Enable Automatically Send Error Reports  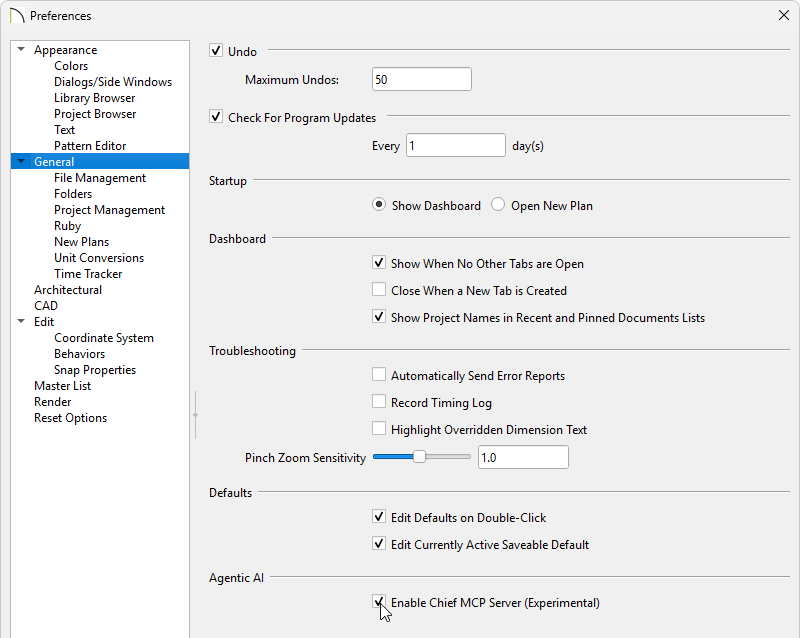379,375
